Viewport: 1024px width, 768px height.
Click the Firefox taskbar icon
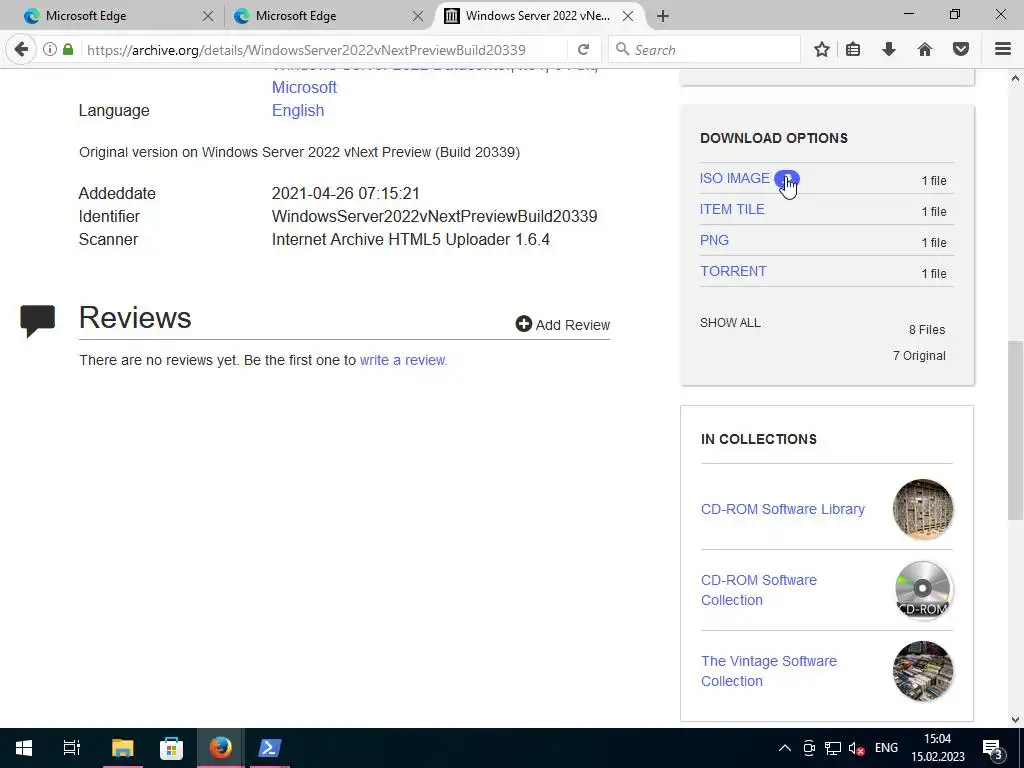point(220,748)
